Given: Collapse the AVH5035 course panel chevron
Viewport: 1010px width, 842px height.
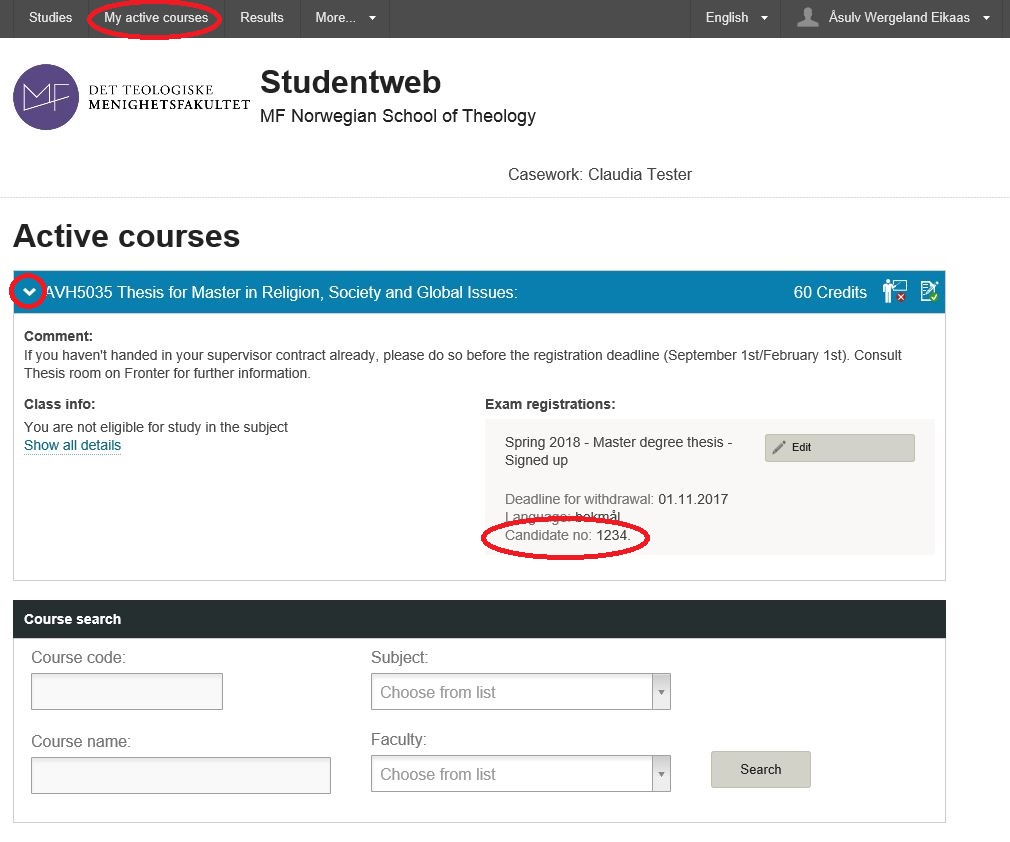Looking at the screenshot, I should point(29,292).
